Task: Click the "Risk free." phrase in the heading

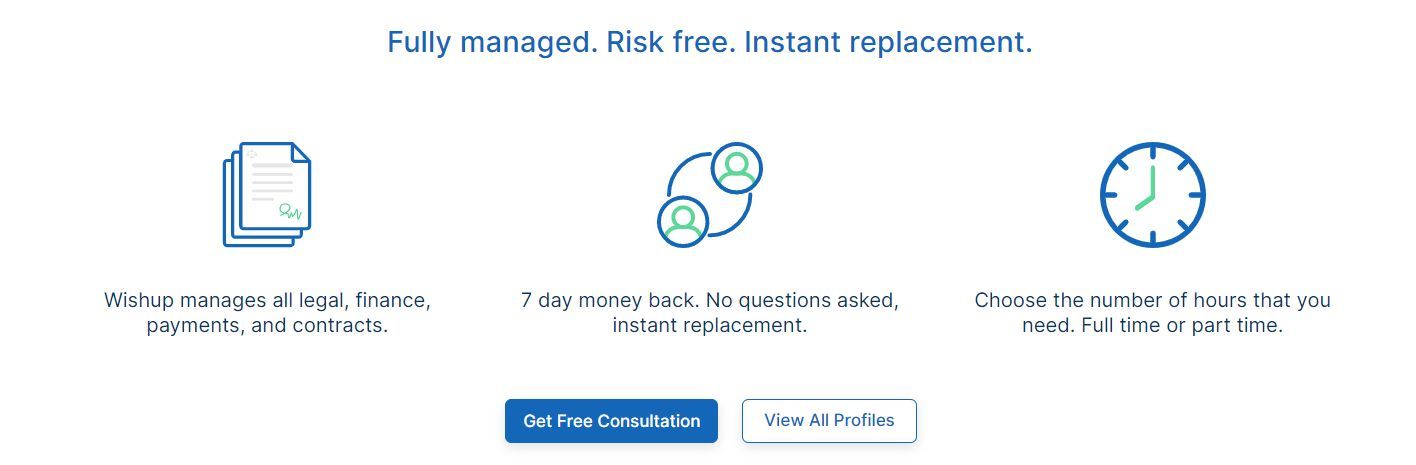Action: point(670,43)
